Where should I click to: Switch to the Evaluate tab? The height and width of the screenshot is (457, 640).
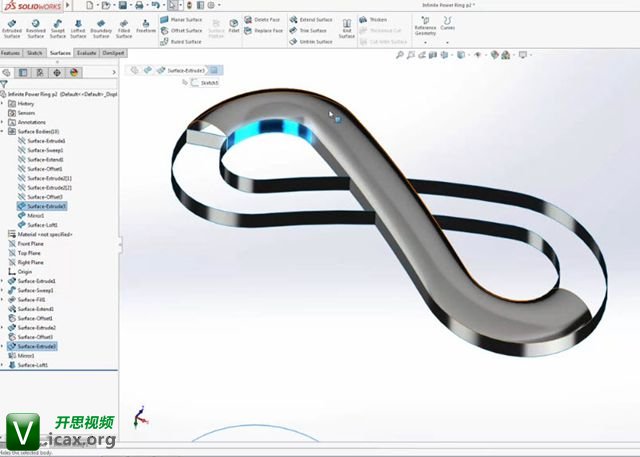[x=87, y=53]
